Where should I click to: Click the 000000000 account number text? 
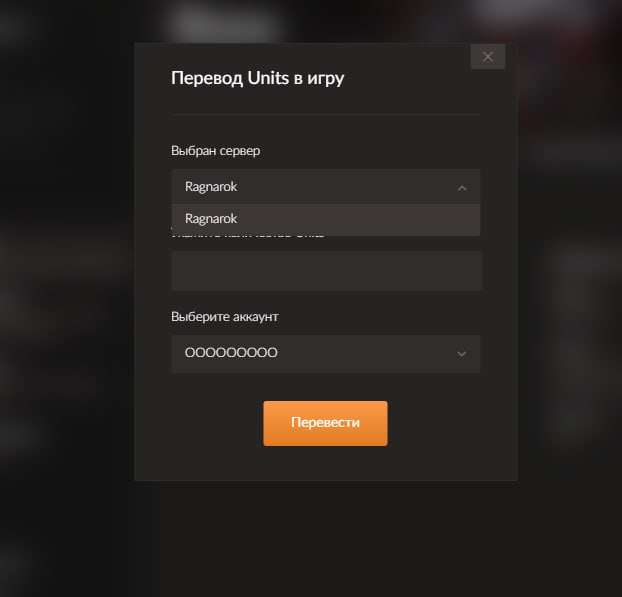click(x=231, y=353)
